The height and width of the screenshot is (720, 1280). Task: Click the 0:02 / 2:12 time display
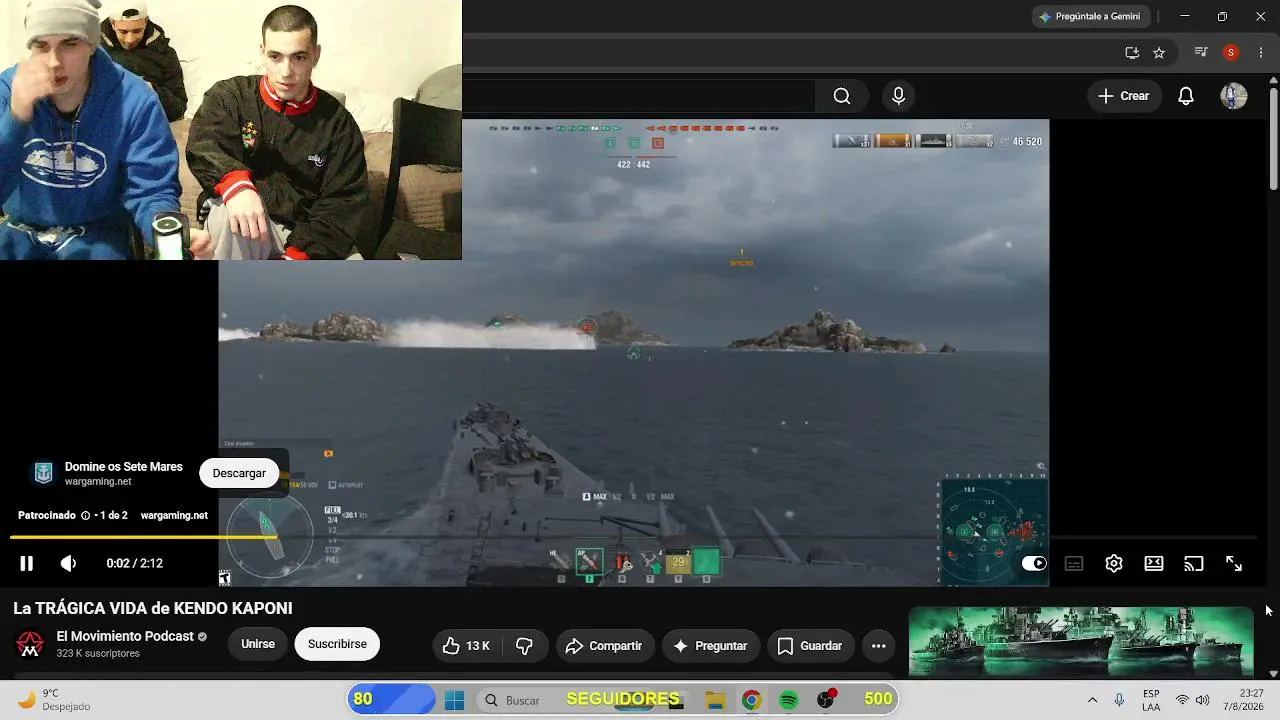pyautogui.click(x=135, y=563)
